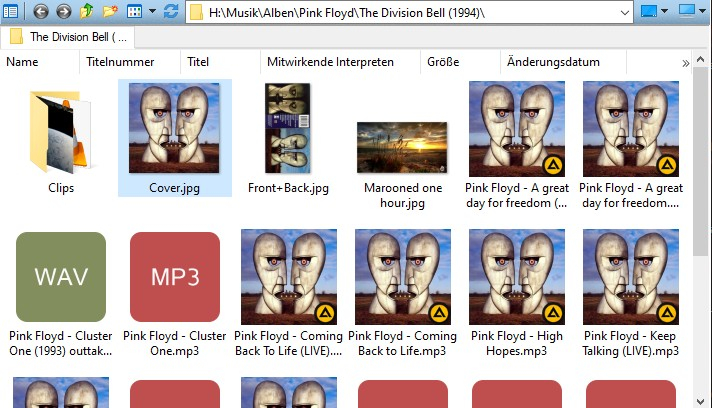Click folder icon on The Division Bell tab

(16, 37)
